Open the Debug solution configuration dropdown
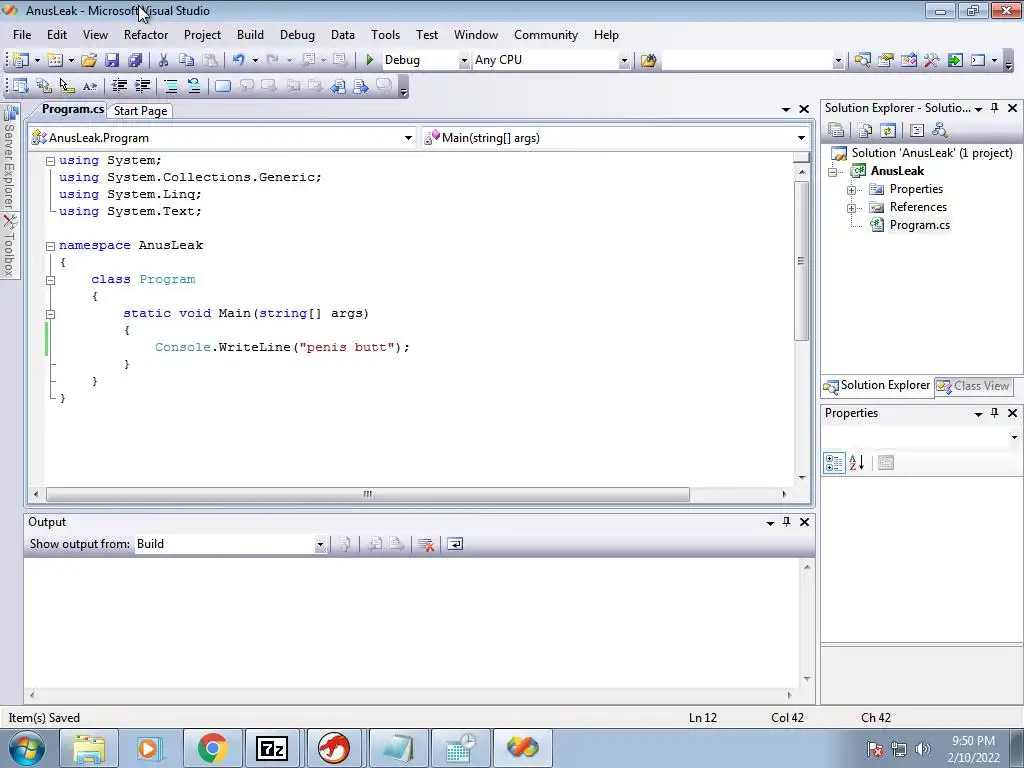This screenshot has height=768, width=1024. [x=464, y=60]
